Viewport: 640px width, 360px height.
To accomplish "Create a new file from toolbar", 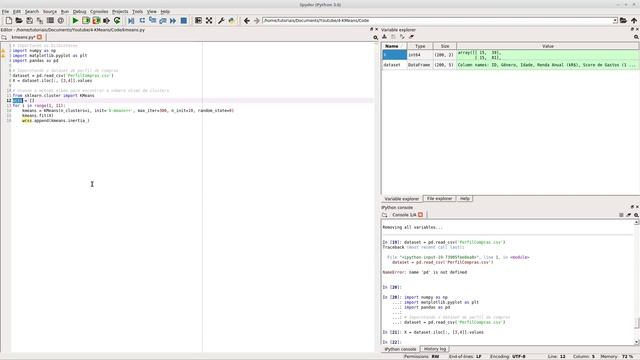I will (9, 20).
